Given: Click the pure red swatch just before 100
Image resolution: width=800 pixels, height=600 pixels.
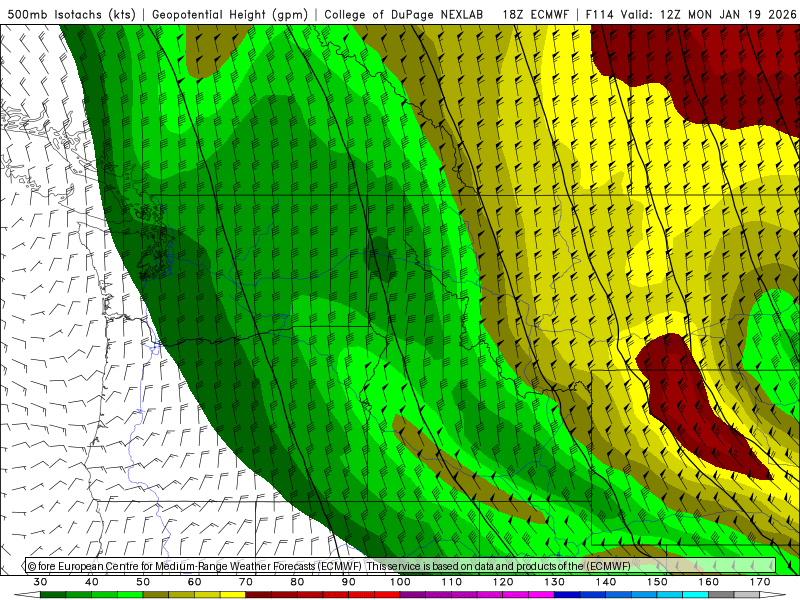Looking at the screenshot, I should [387, 595].
